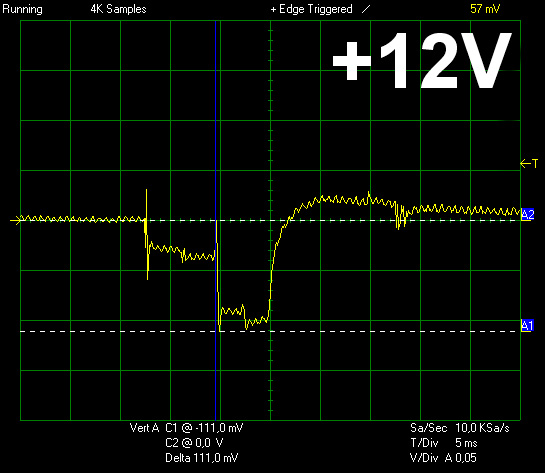
Task: Click the Running status label
Action: (23, 9)
